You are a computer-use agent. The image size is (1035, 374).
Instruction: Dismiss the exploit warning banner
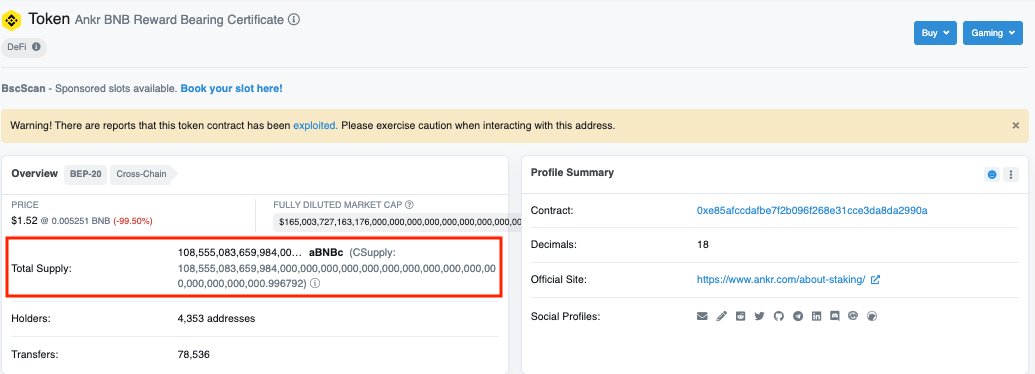tap(1015, 125)
